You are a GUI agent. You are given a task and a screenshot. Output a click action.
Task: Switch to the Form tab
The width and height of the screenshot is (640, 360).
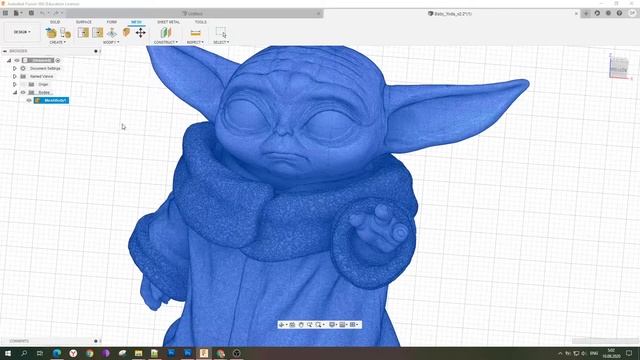tap(111, 22)
